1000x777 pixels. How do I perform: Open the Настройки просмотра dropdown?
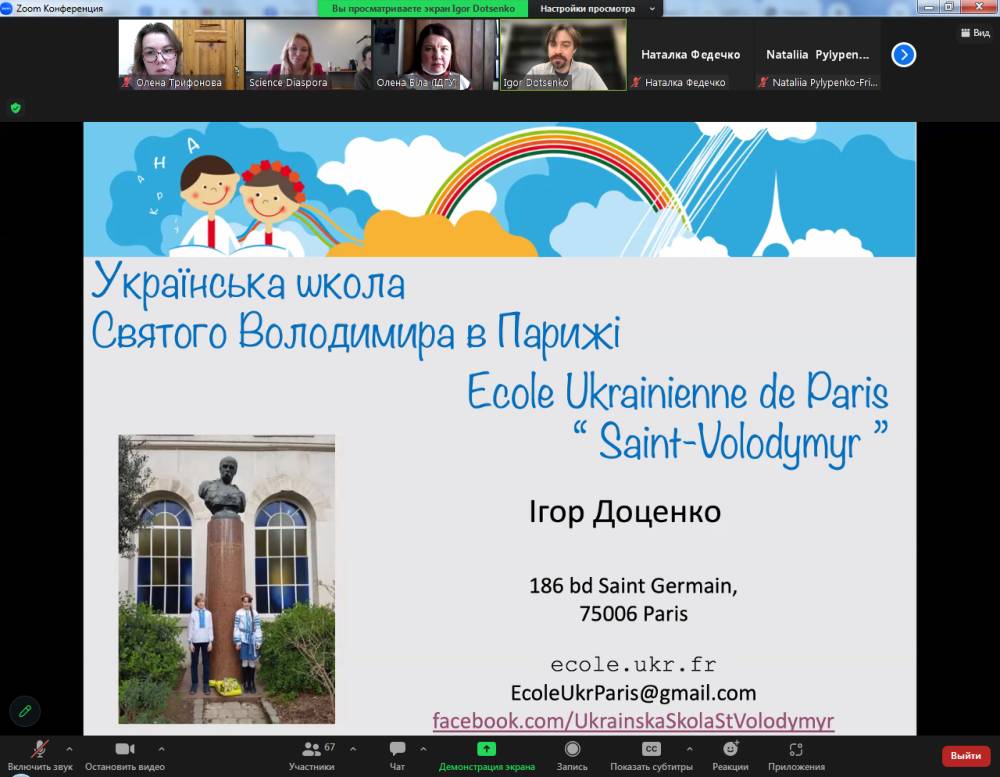point(594,8)
